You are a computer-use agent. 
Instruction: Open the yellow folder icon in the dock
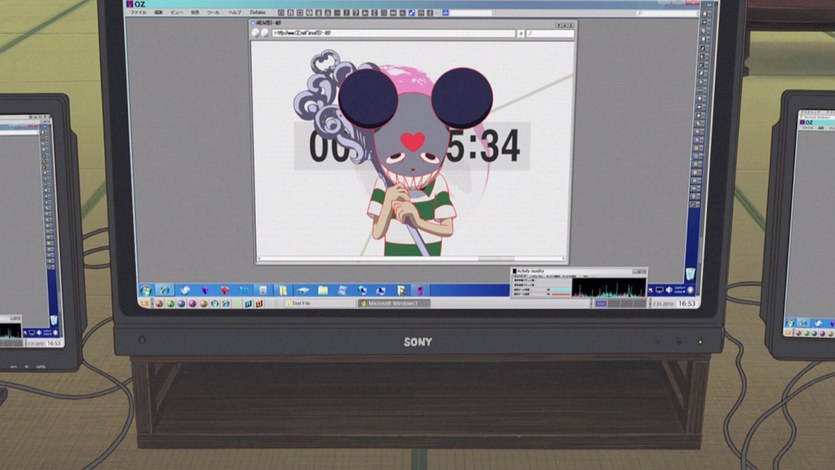click(281, 290)
